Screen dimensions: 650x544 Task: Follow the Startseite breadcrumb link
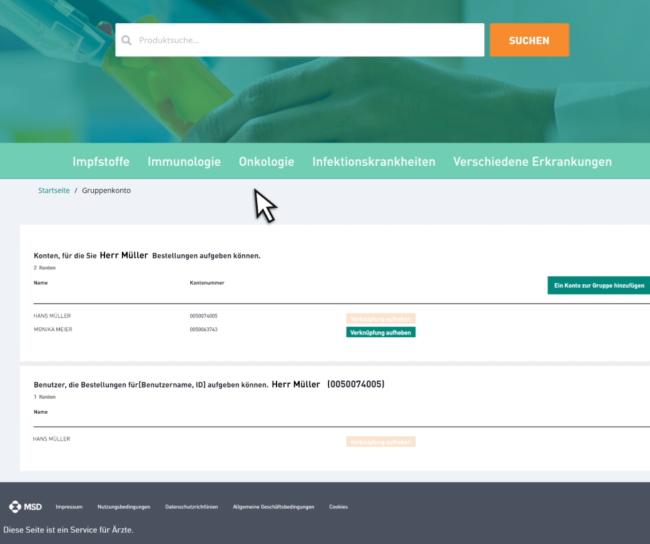click(x=54, y=190)
